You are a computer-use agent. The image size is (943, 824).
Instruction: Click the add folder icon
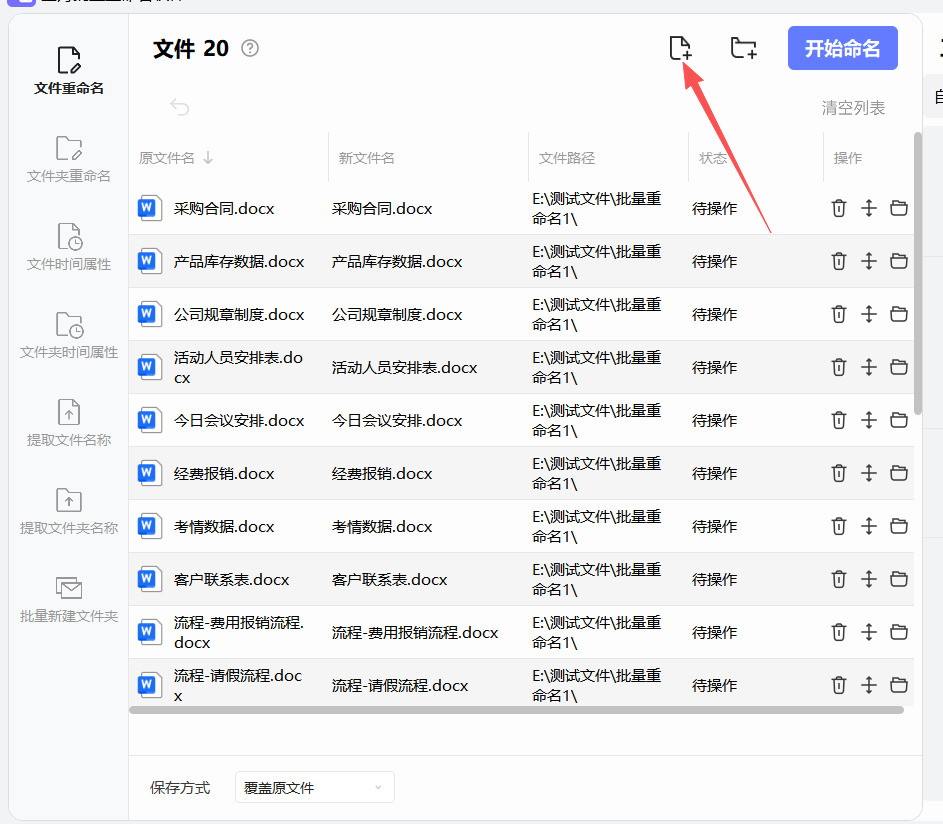pyautogui.click(x=743, y=48)
